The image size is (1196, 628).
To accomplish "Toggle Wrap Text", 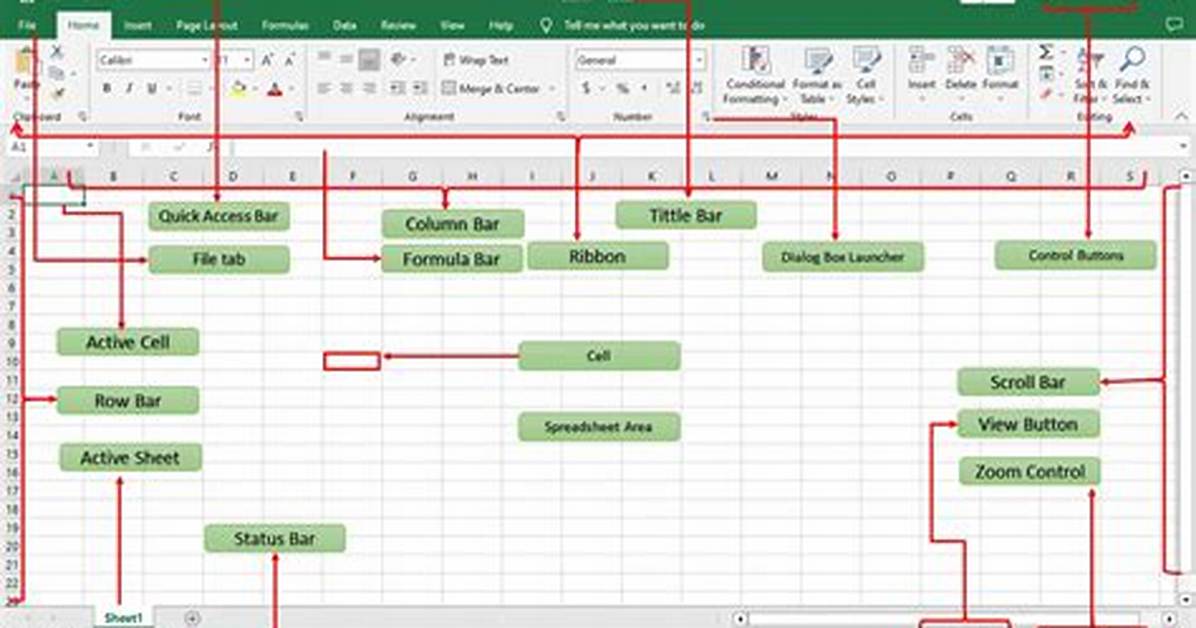I will (x=476, y=60).
